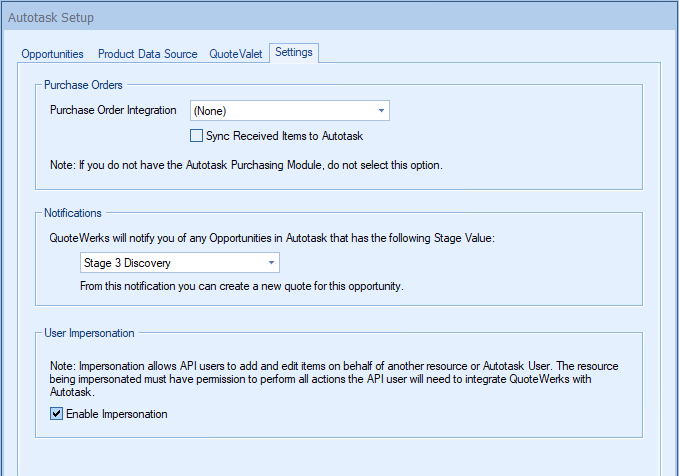Click the 'Purchase Order Integration' field label
679x476 pixels.
[113, 110]
